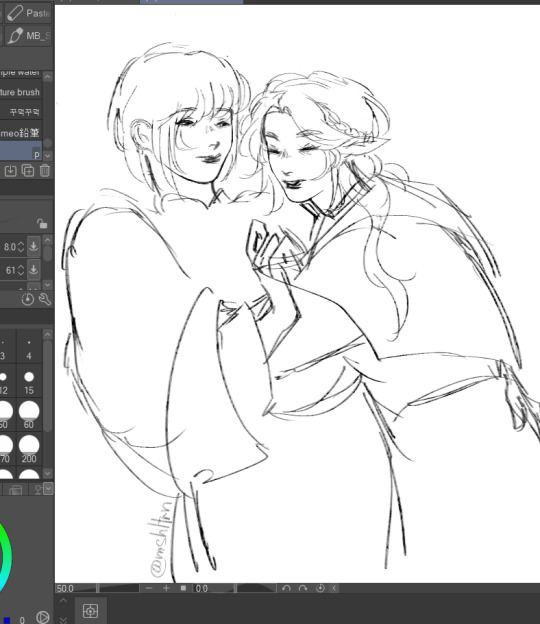
Task: Open sub tool detail wrench icon
Action: [45, 299]
